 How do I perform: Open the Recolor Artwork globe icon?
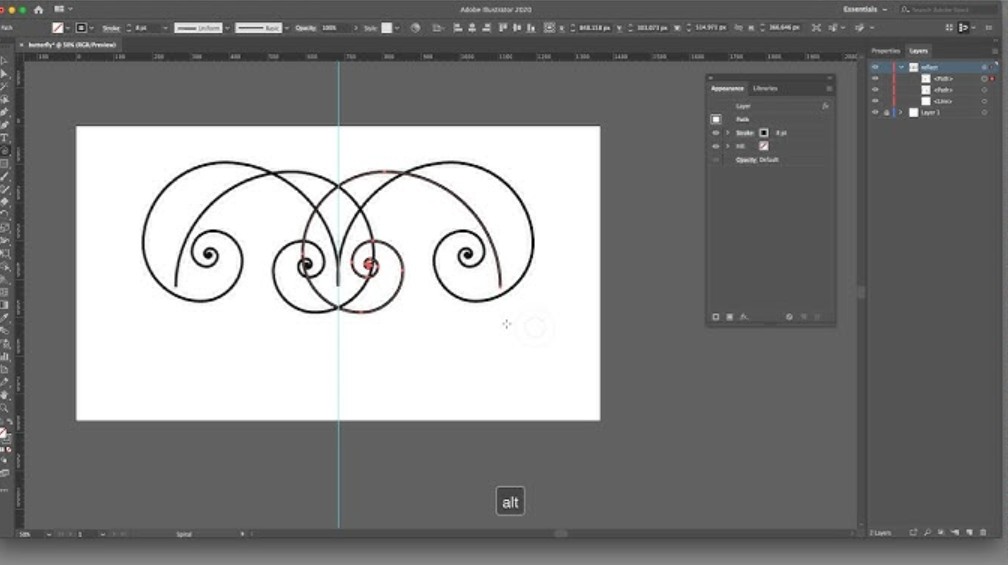point(415,28)
